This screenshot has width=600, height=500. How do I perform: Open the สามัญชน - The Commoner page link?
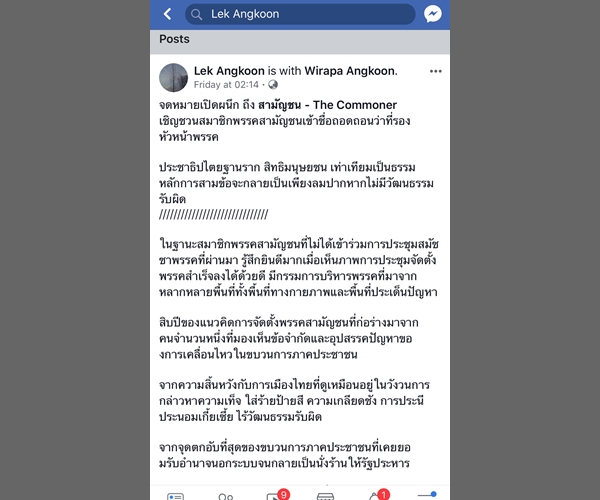327,105
